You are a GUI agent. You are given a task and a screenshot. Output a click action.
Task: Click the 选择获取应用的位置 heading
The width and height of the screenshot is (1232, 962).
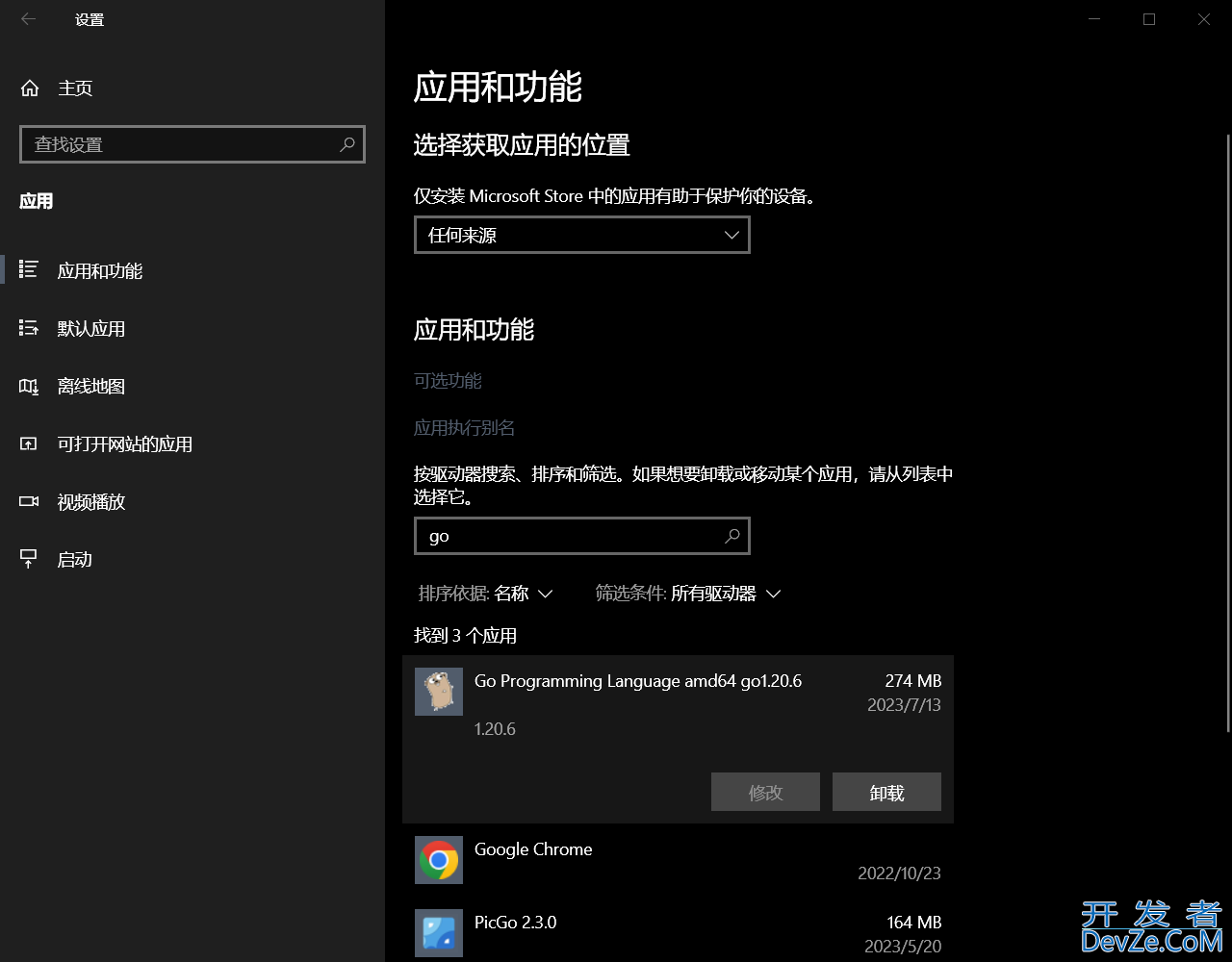click(522, 145)
